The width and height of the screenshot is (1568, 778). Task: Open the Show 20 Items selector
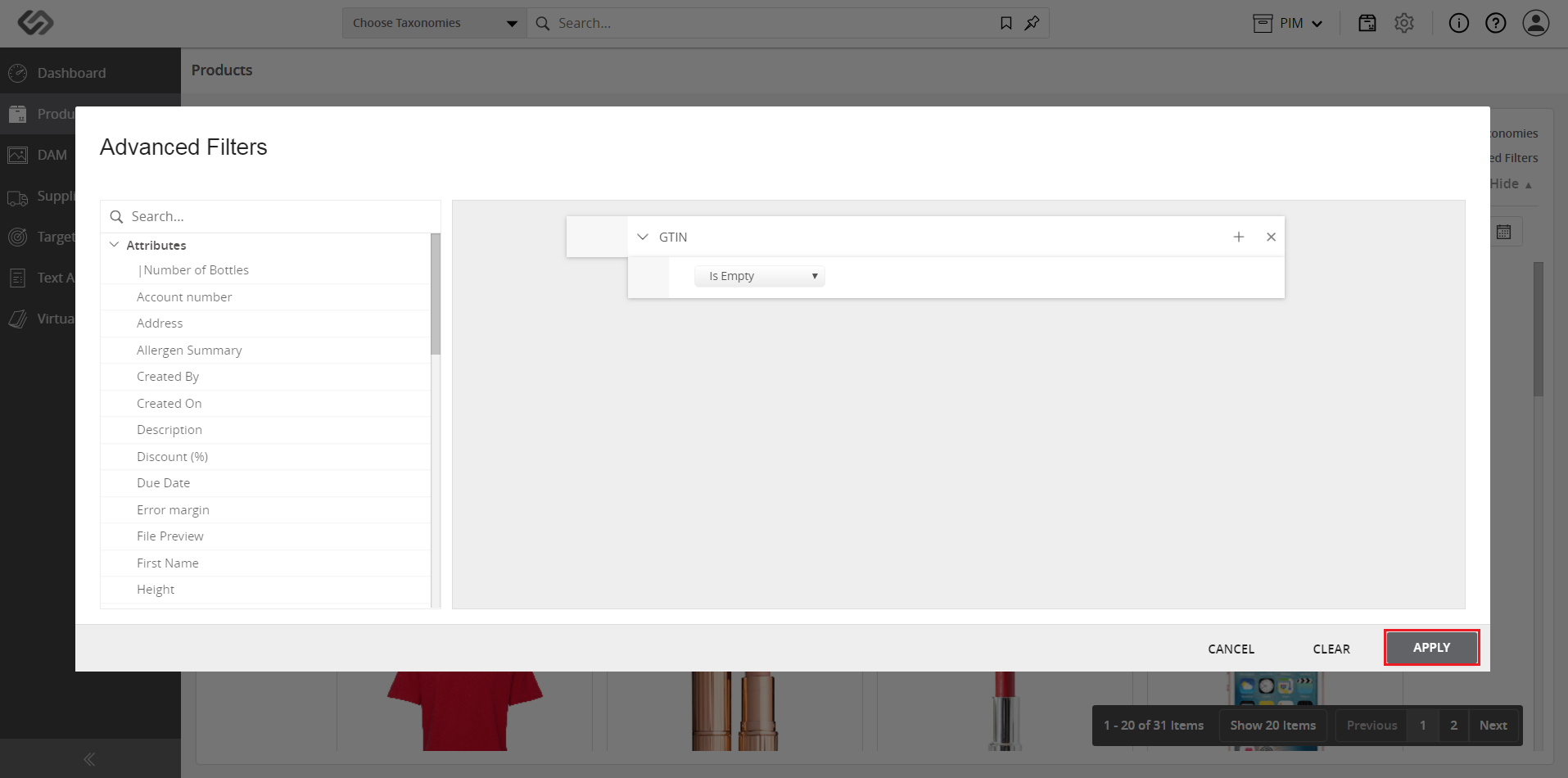click(1272, 726)
